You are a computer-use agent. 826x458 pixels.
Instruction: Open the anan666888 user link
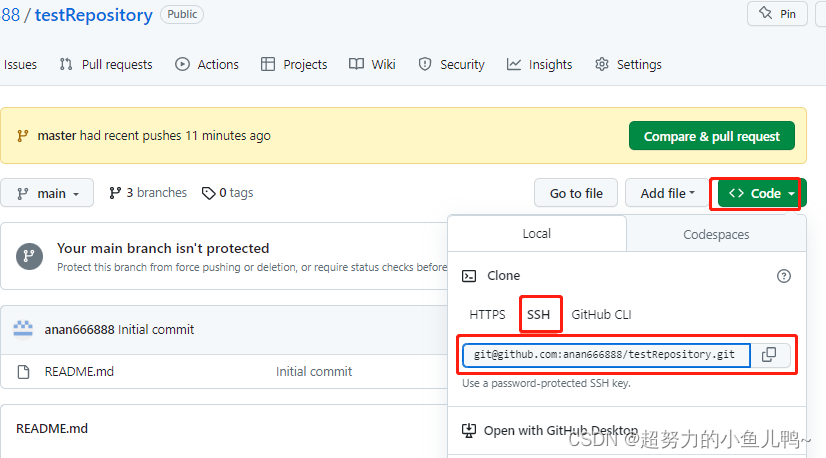point(80,329)
